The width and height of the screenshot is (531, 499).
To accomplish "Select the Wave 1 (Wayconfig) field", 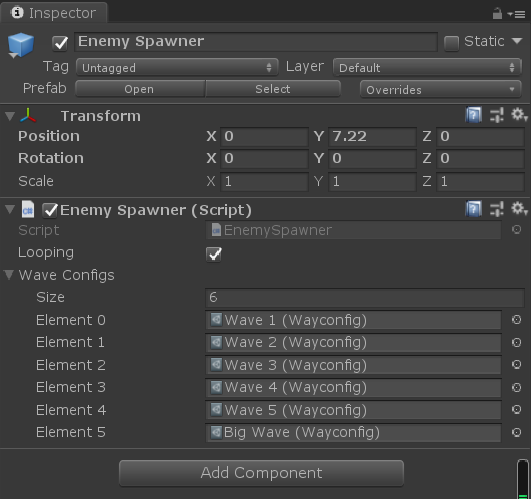I will click(x=353, y=320).
